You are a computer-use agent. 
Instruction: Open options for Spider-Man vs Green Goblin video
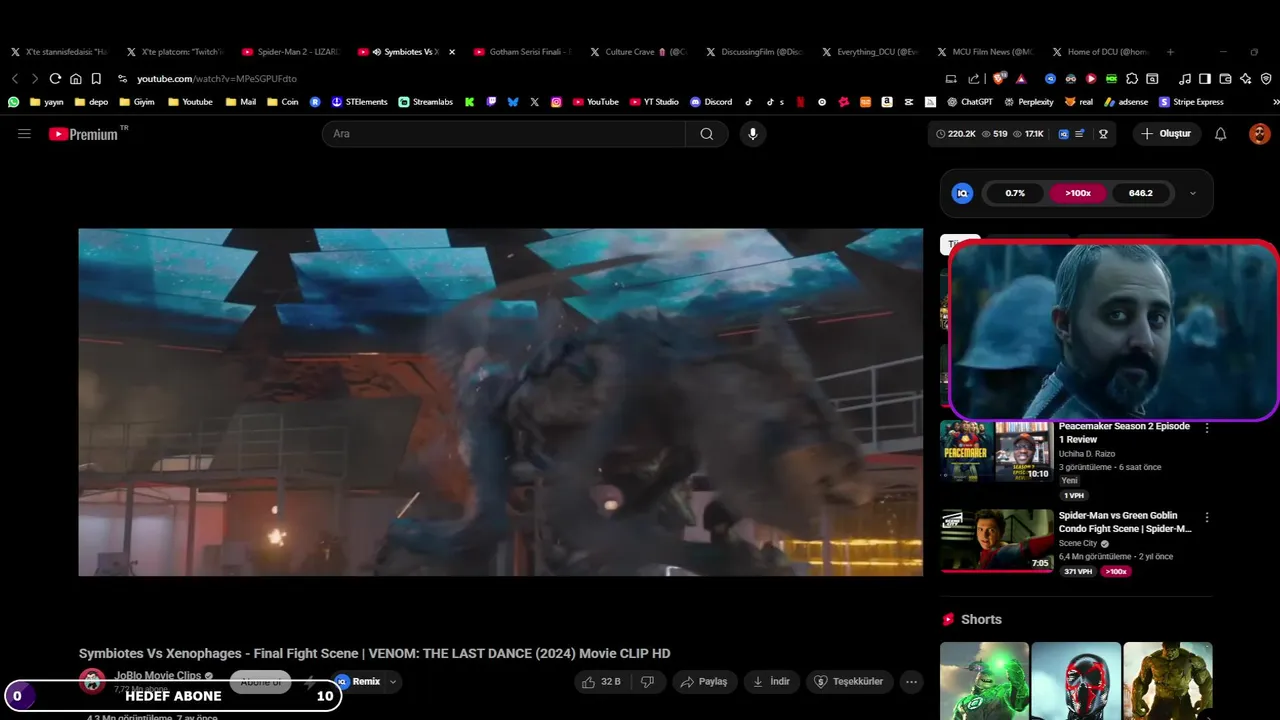point(1207,518)
